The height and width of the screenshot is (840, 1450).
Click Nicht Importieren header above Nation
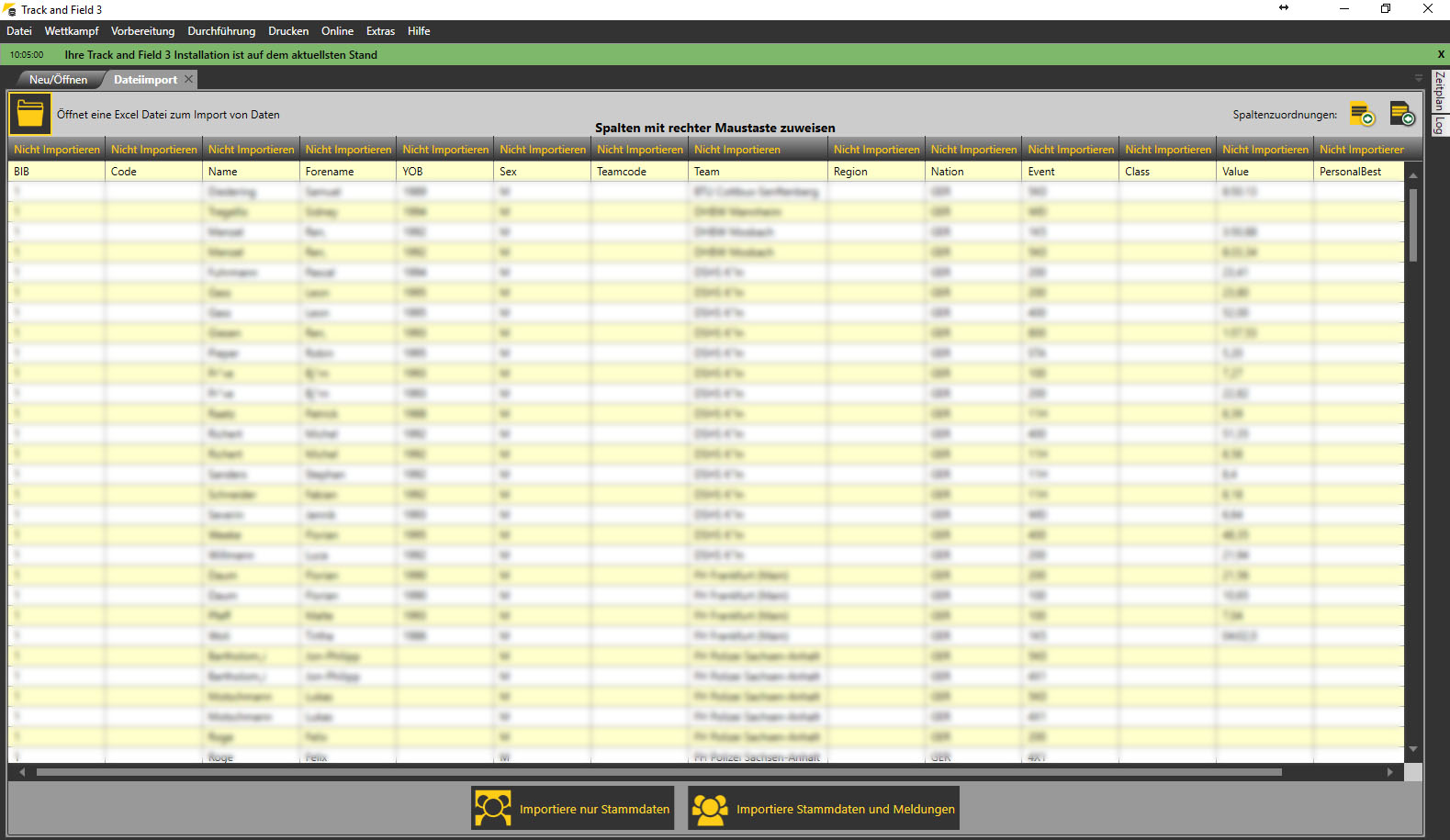coord(973,149)
